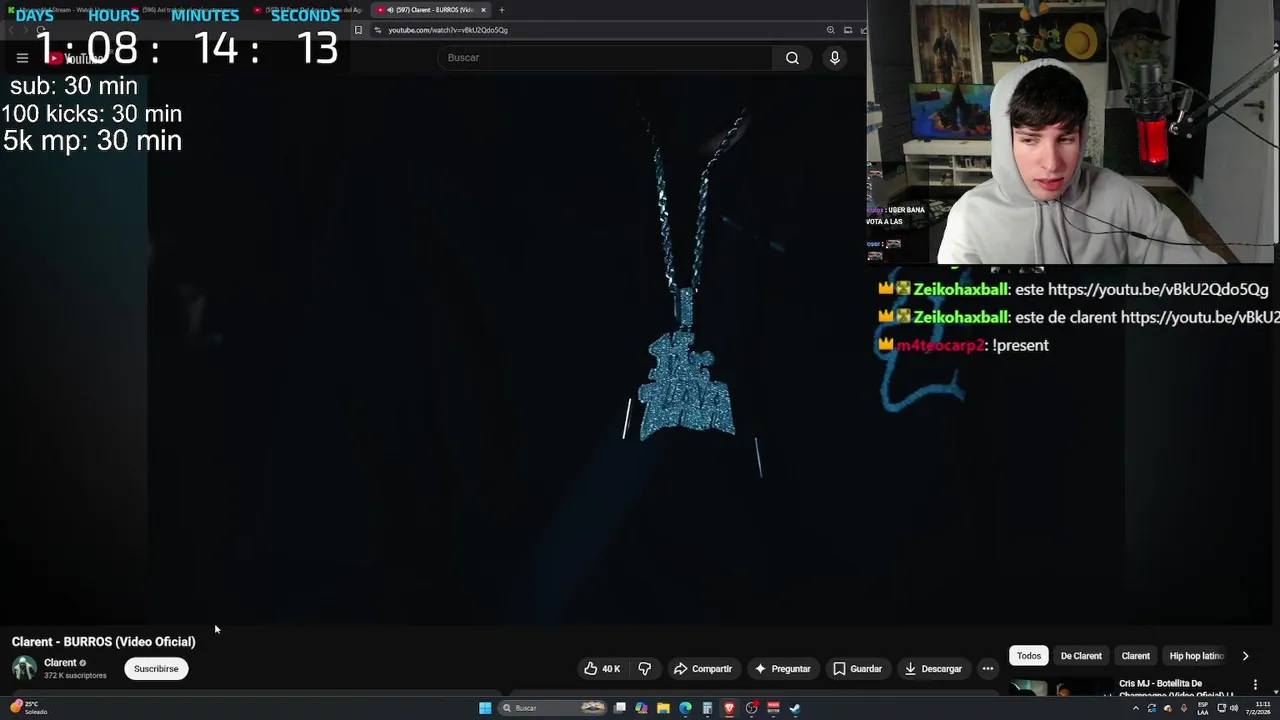Open a new browser tab
The image size is (1280, 720).
(502, 10)
